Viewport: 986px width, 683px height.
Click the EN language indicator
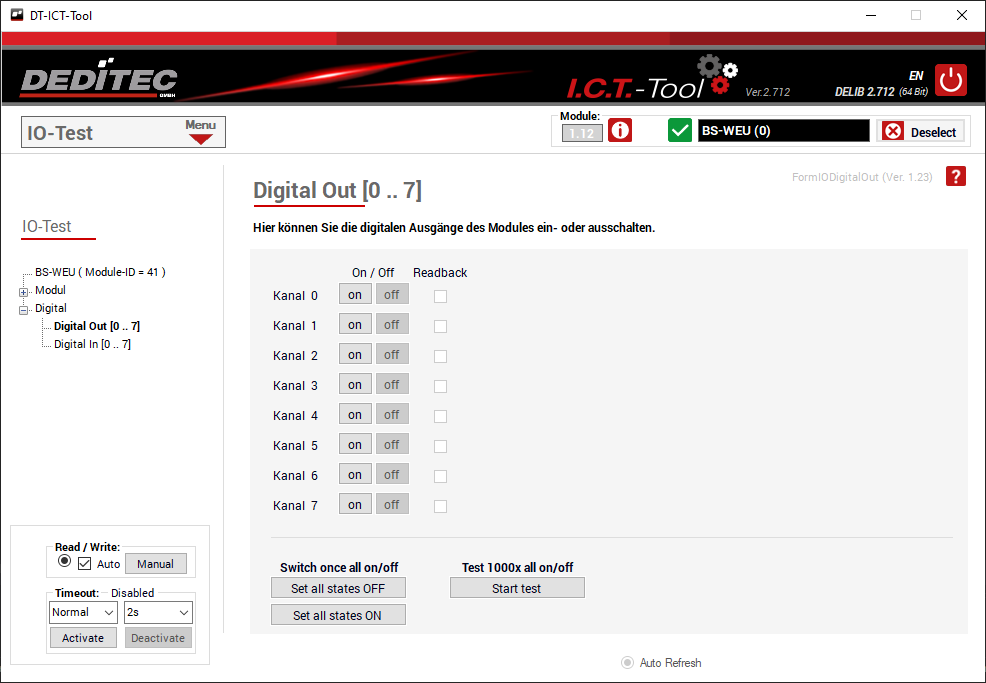pos(915,75)
